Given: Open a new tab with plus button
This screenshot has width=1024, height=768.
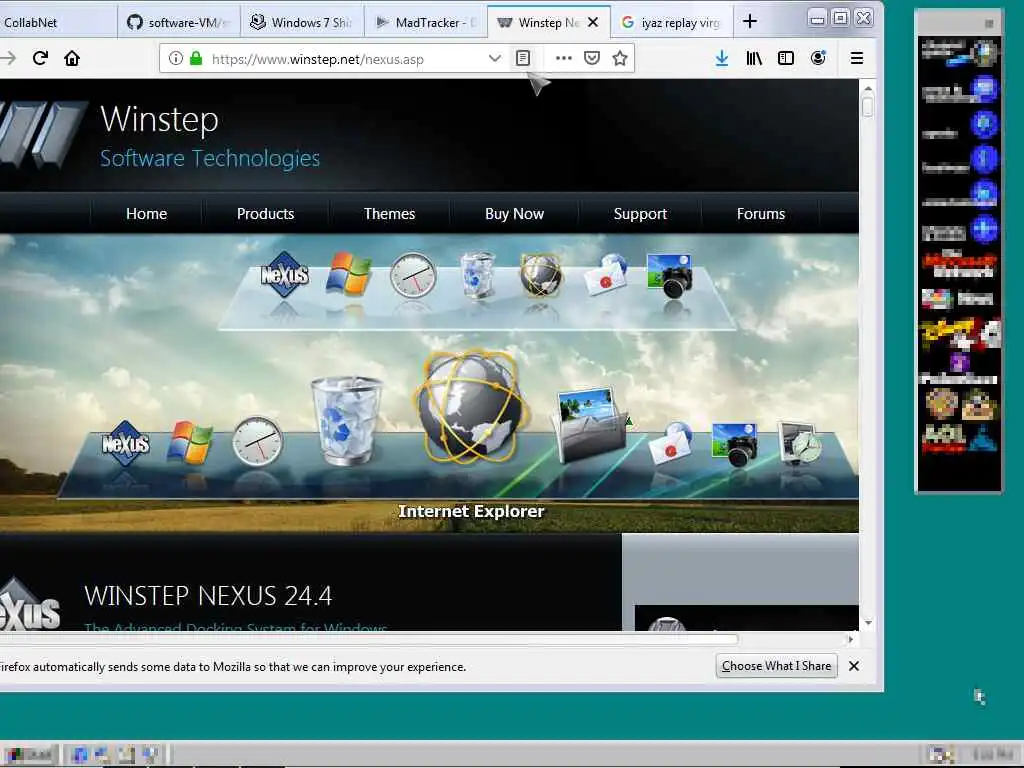Looking at the screenshot, I should [x=750, y=22].
